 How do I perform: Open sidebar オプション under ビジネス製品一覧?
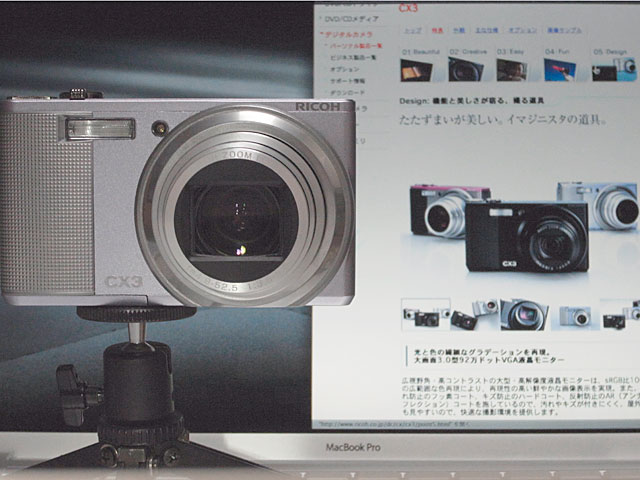[344, 69]
